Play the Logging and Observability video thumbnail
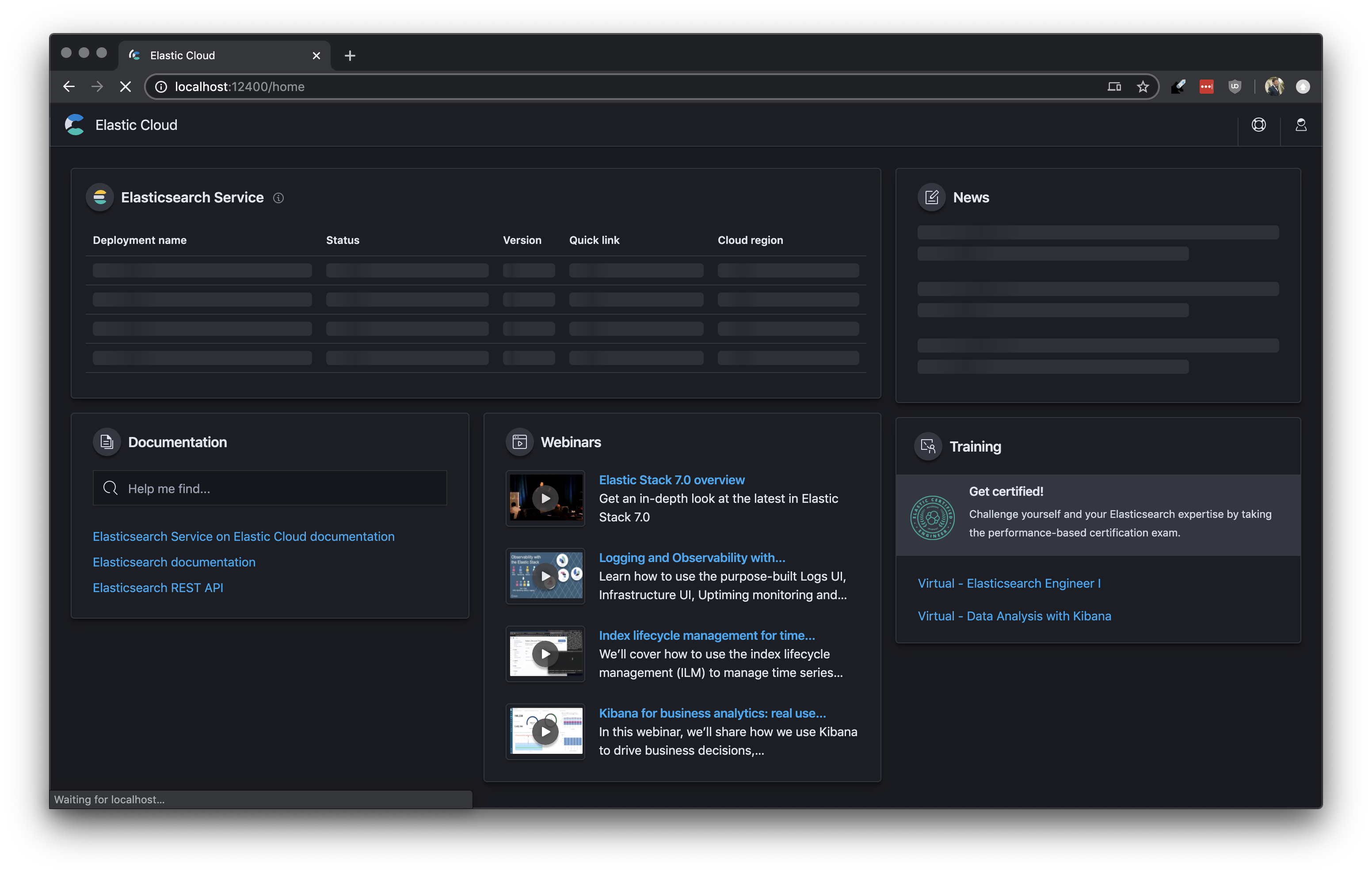The height and width of the screenshot is (874, 1372). coord(545,575)
